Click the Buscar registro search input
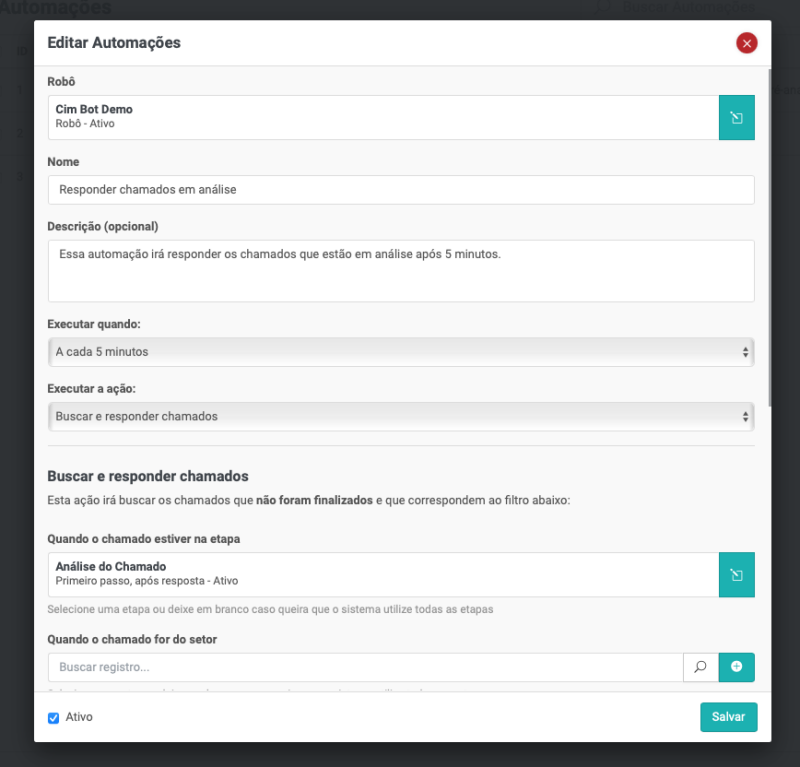 365,667
